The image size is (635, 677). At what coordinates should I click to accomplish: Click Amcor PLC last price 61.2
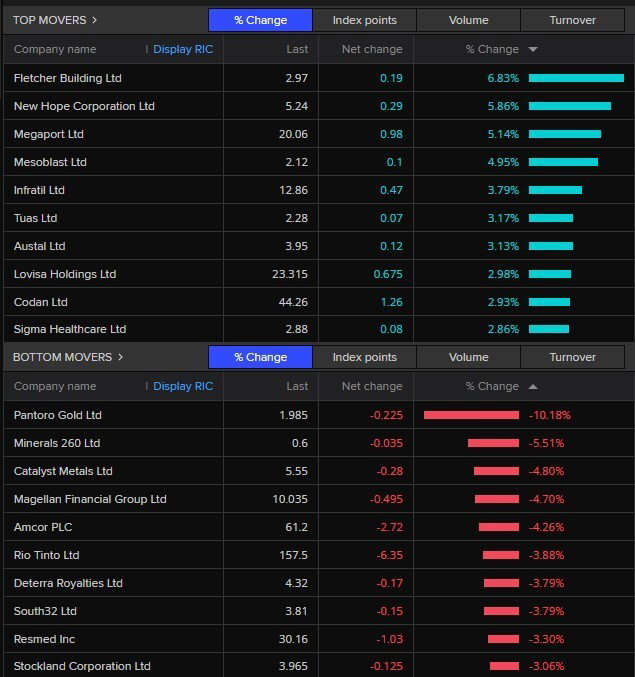(297, 527)
